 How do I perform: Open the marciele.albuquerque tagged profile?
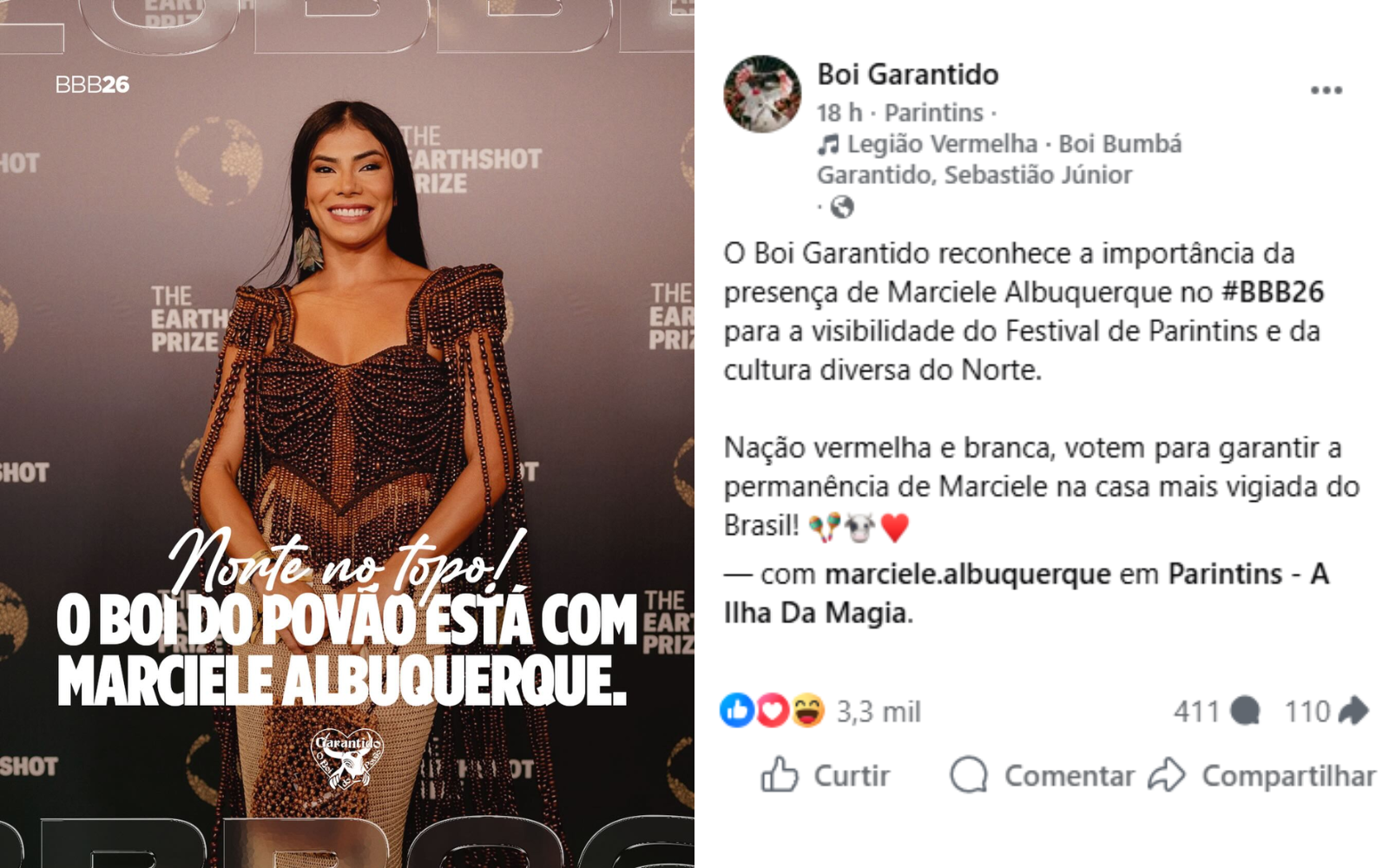[x=967, y=574]
